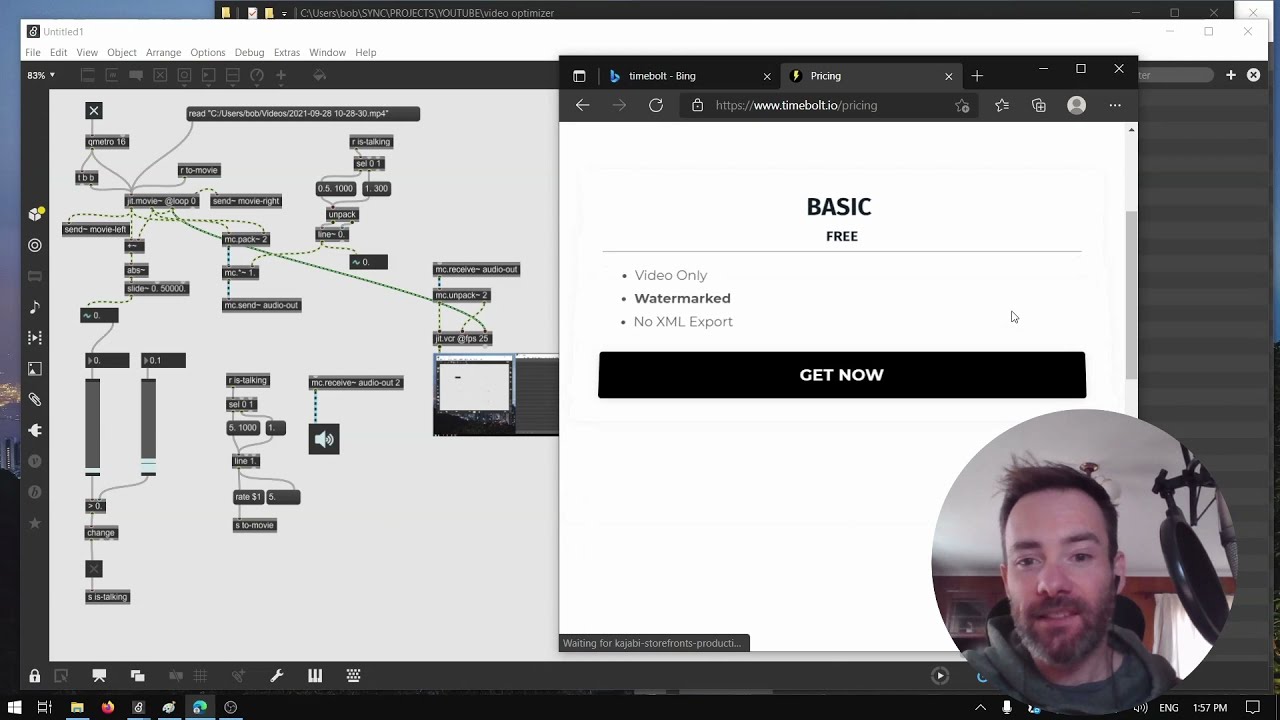The width and height of the screenshot is (1280, 720).
Task: Open Firefox from the taskbar
Action: click(x=108, y=707)
